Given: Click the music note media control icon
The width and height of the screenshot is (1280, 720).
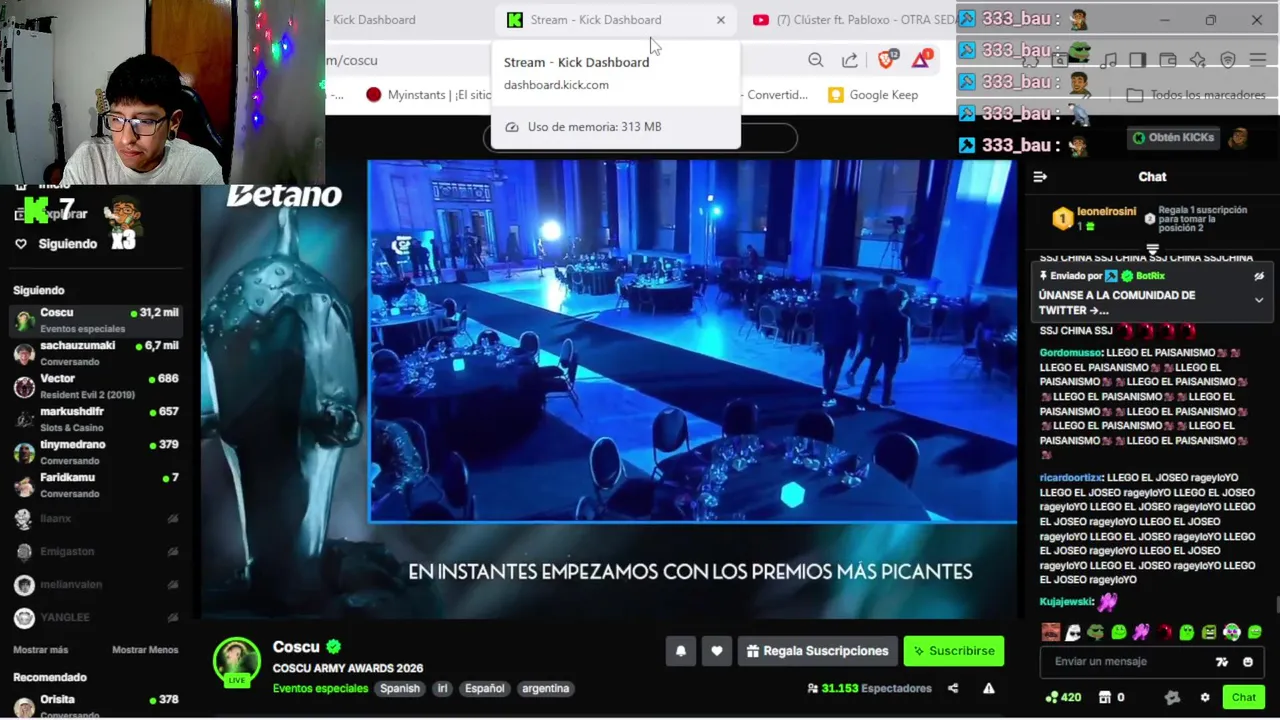Looking at the screenshot, I should pyautogui.click(x=1108, y=60).
